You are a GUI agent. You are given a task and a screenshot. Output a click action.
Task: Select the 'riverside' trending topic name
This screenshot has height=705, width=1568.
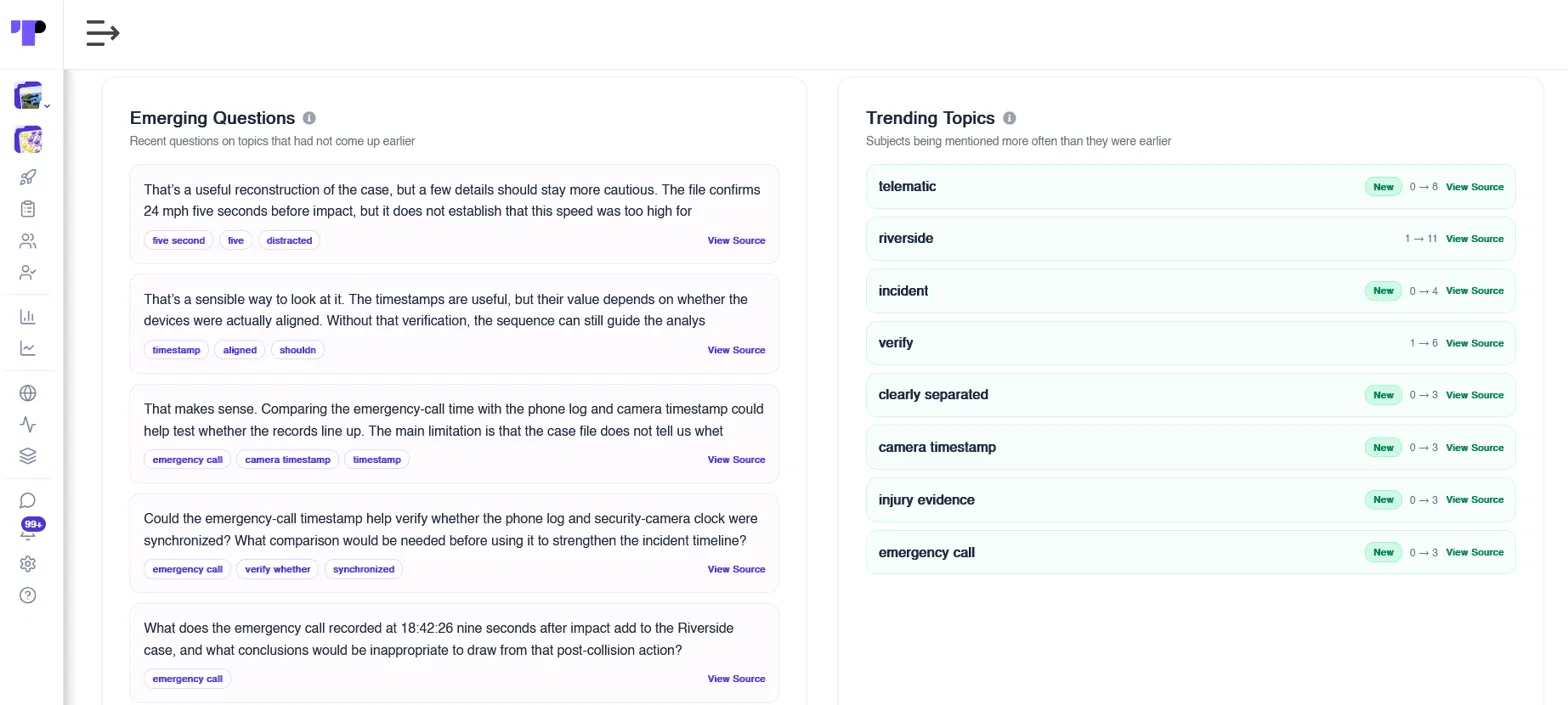coord(906,238)
